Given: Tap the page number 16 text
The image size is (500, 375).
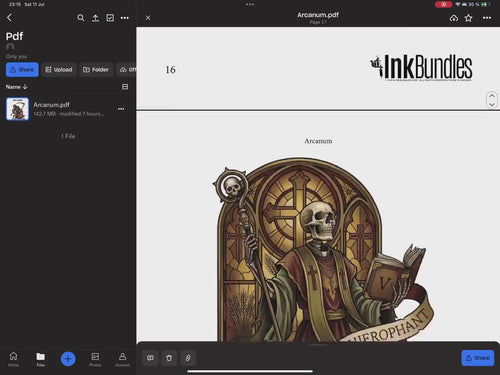Looking at the screenshot, I should coord(170,70).
